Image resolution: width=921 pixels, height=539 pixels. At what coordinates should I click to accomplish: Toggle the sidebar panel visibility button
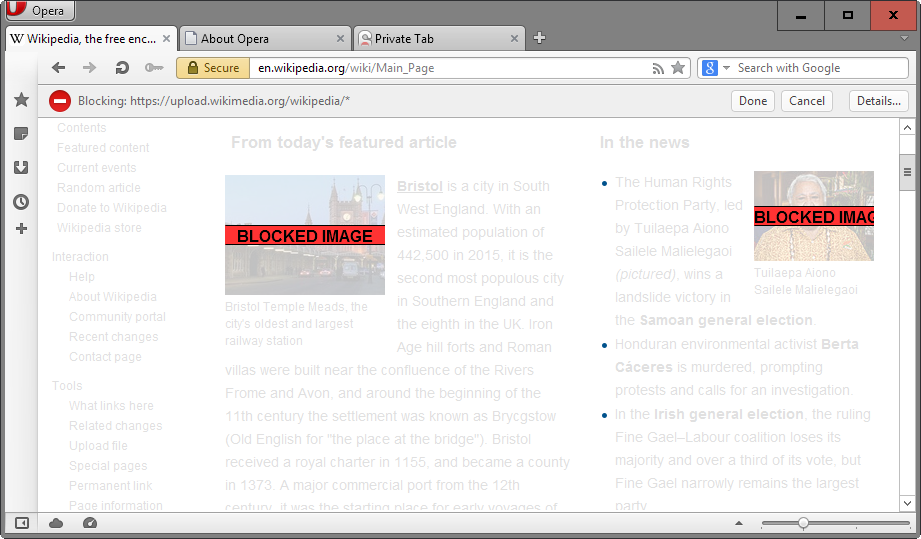(21, 523)
